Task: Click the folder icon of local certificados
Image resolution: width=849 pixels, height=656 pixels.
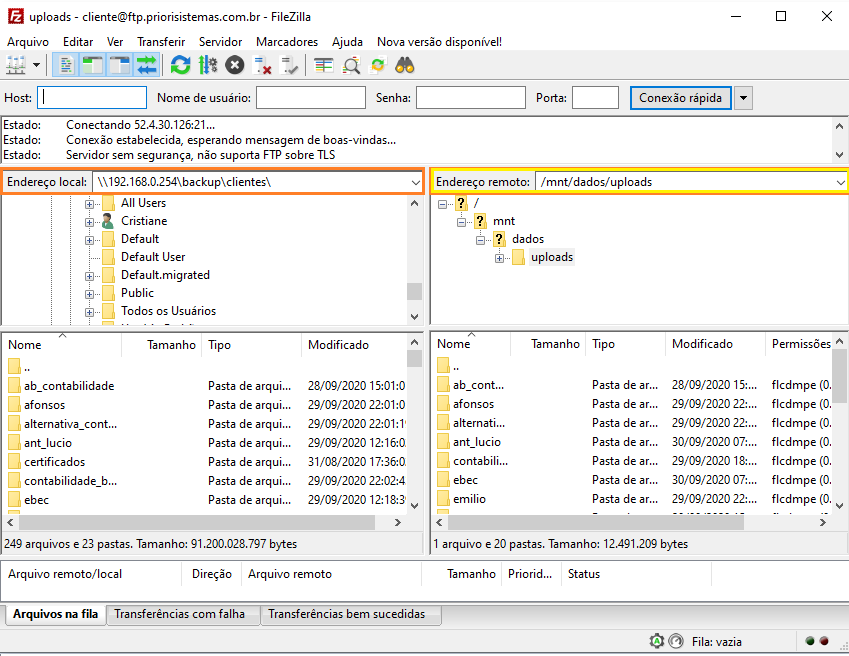Action: point(15,462)
